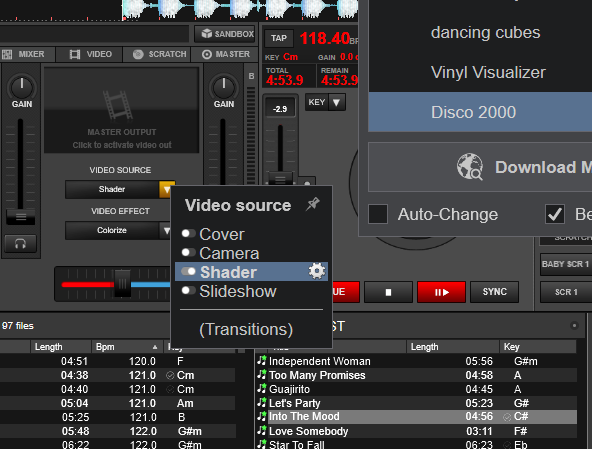The width and height of the screenshot is (592, 449).
Task: Open Shader settings gear
Action: (x=316, y=272)
